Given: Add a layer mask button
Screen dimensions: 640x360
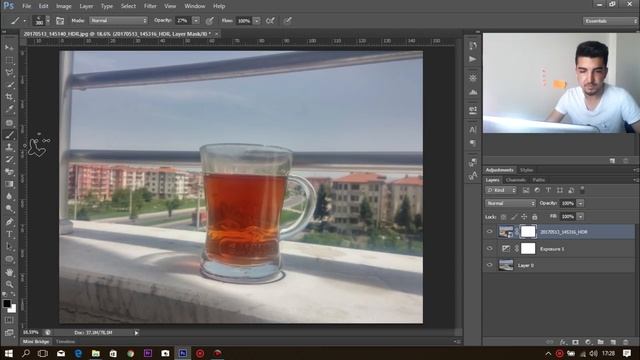Looking at the screenshot, I should (x=575, y=342).
